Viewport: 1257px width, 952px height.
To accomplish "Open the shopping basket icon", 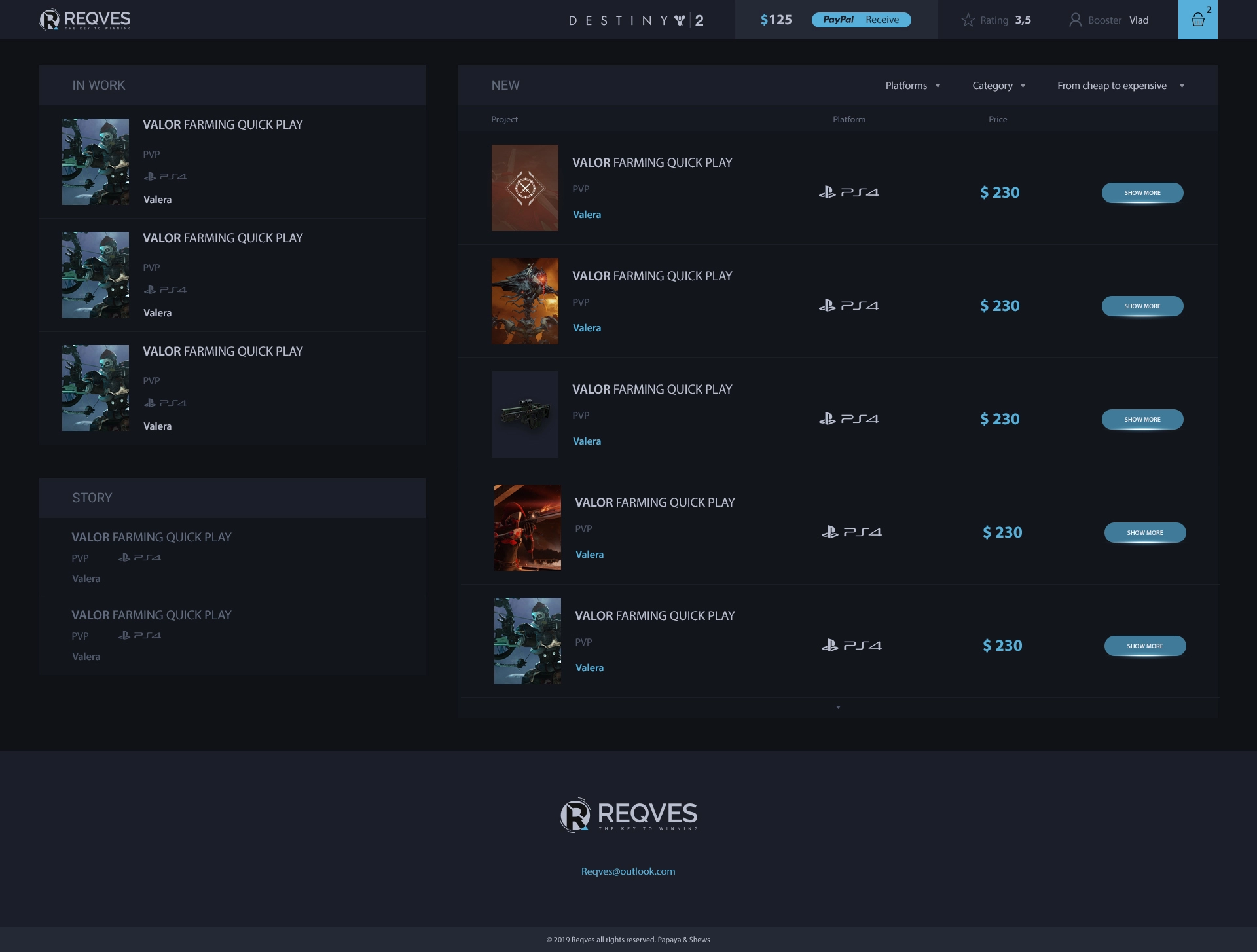I will pos(1197,20).
